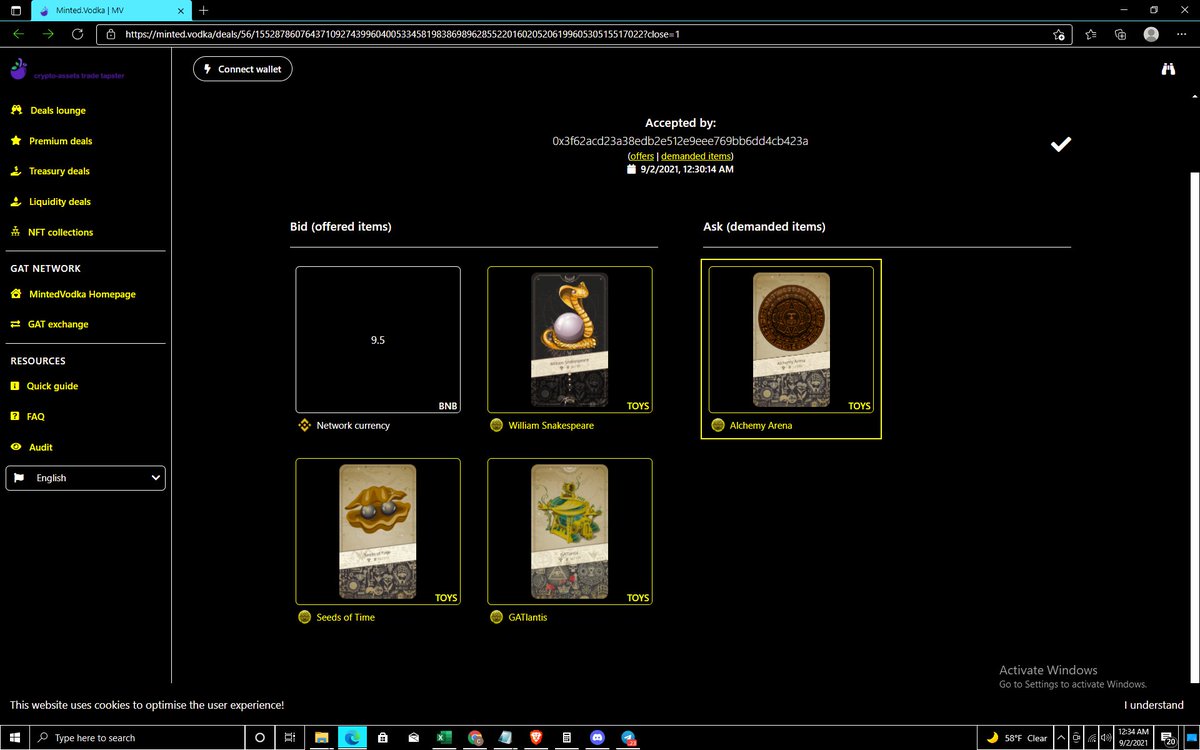The width and height of the screenshot is (1200, 750).
Task: Open browser Settings and more menu
Action: tap(1182, 34)
